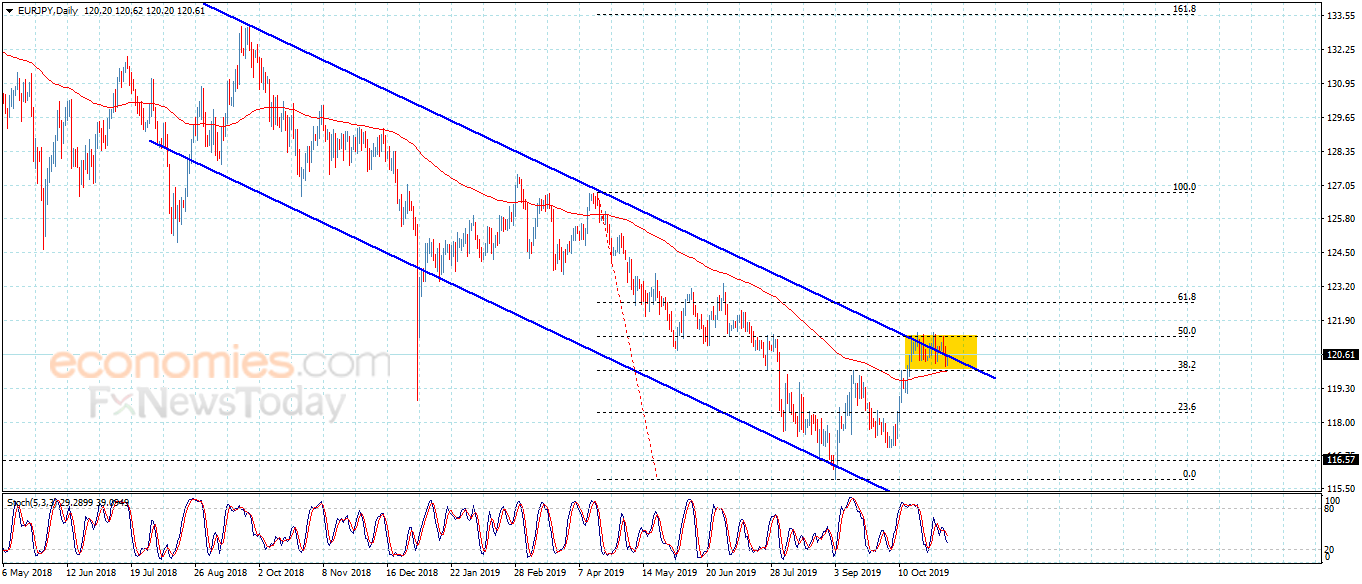The image size is (1362, 584).
Task: Click the 118.00 price scale label
Action: pyautogui.click(x=1340, y=422)
